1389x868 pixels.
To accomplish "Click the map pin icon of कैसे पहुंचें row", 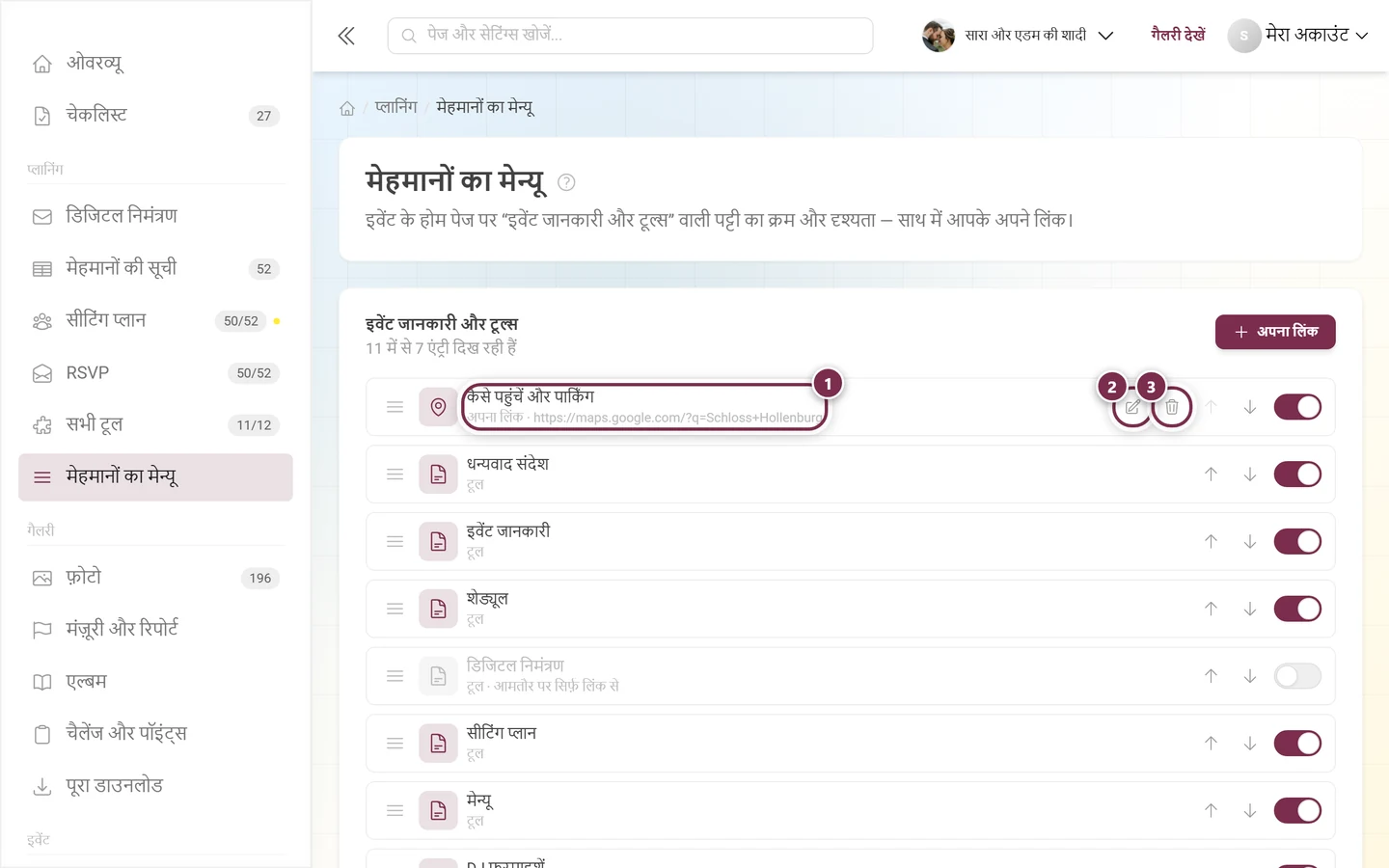I will pos(438,407).
